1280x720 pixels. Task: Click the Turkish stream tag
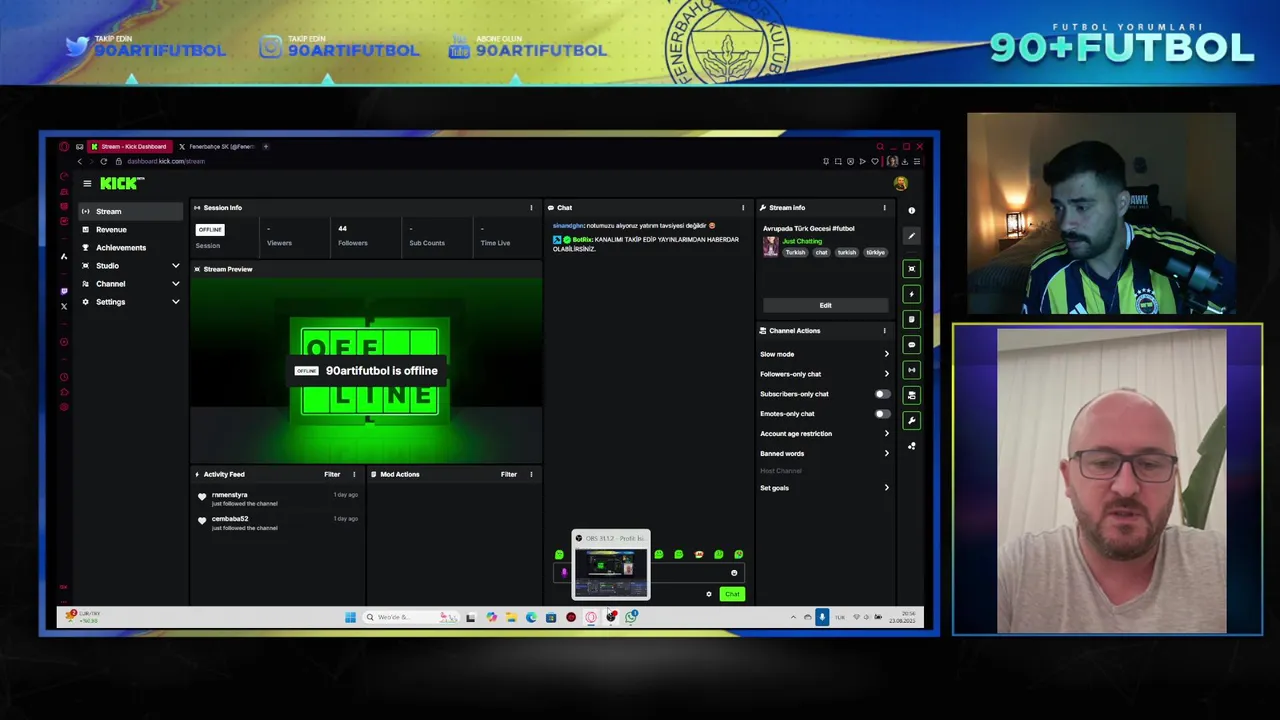[795, 252]
